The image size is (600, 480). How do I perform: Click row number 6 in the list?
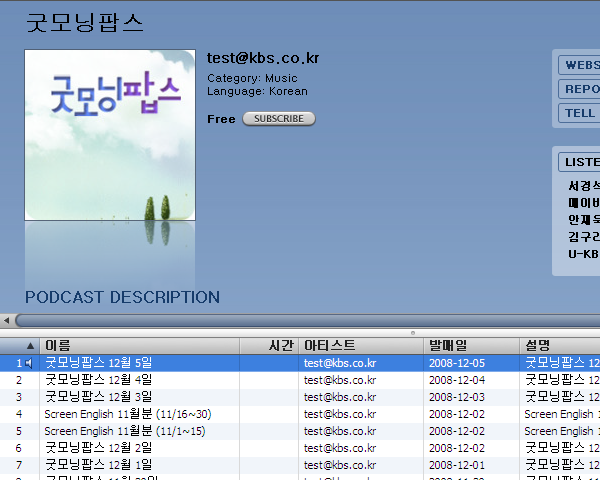coord(19,448)
